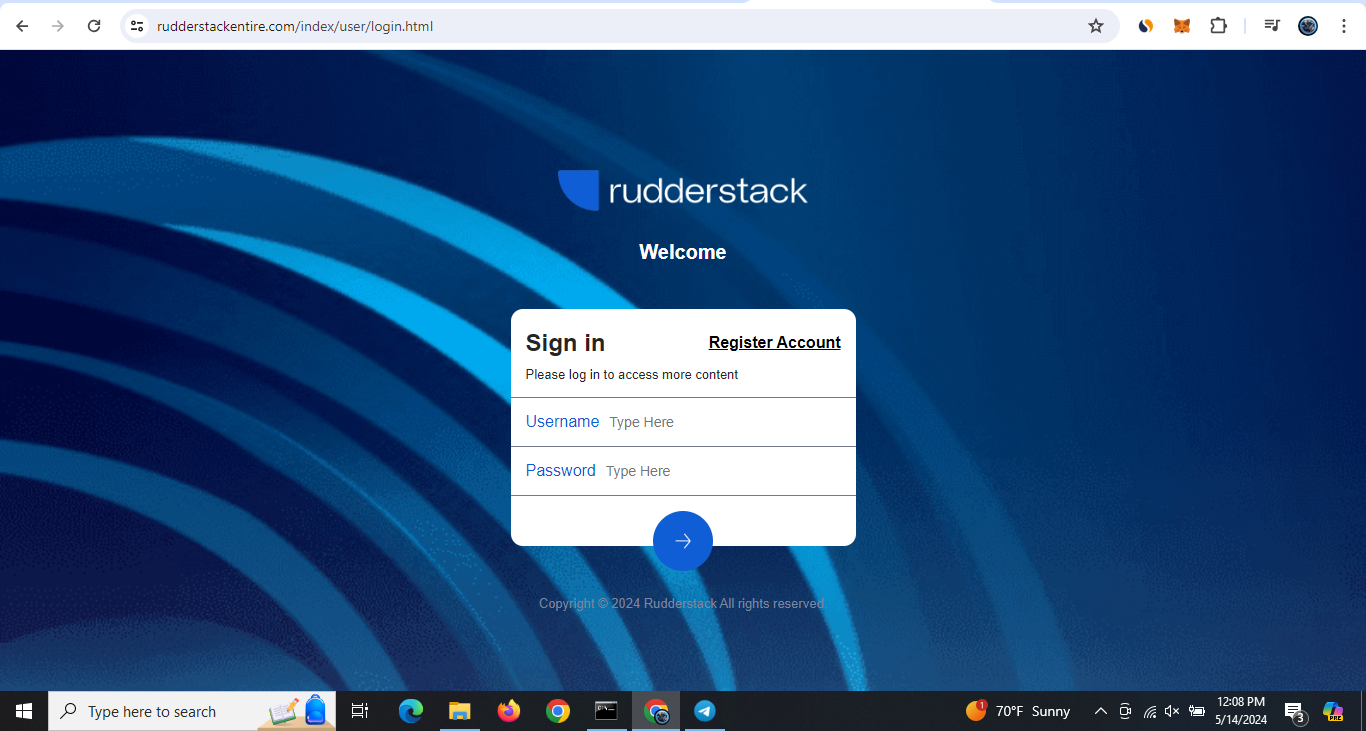Image resolution: width=1366 pixels, height=731 pixels.
Task: Open the Extensions puzzle icon
Action: coord(1218,26)
